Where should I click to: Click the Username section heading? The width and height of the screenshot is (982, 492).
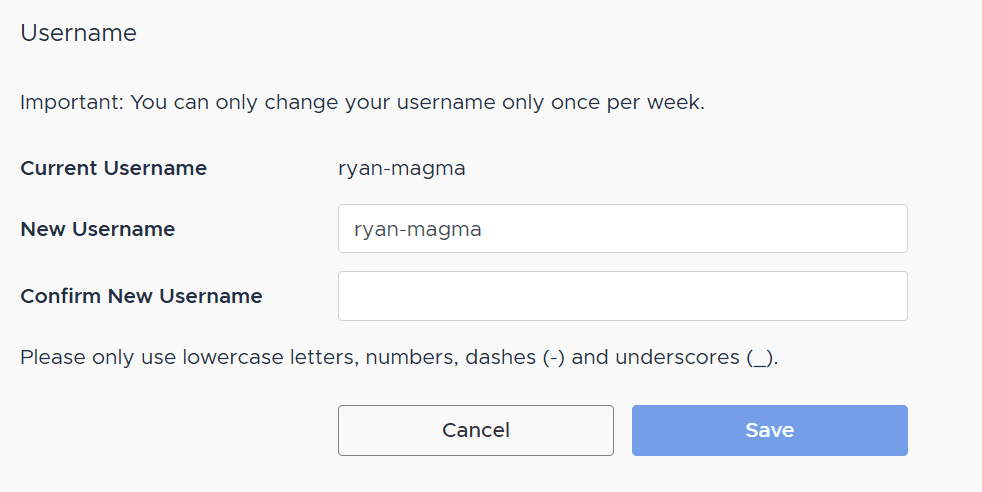tap(78, 33)
